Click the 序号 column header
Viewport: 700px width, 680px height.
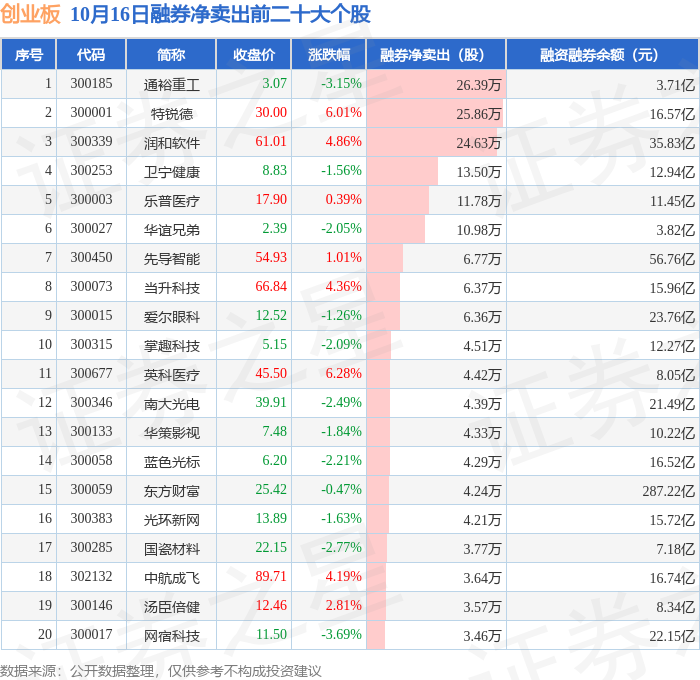(x=29, y=55)
